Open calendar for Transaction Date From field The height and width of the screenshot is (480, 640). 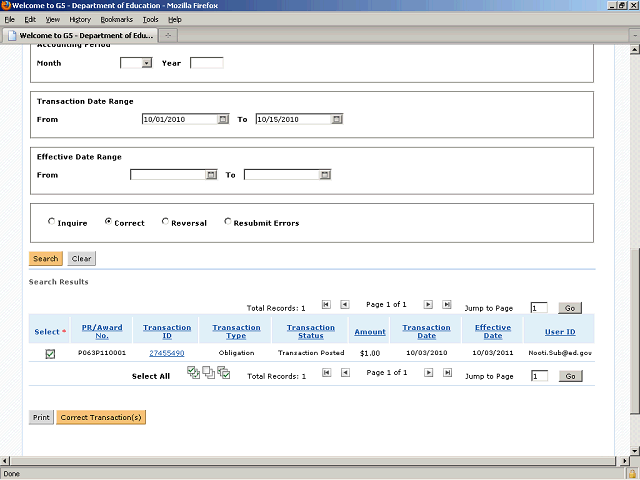pos(223,119)
